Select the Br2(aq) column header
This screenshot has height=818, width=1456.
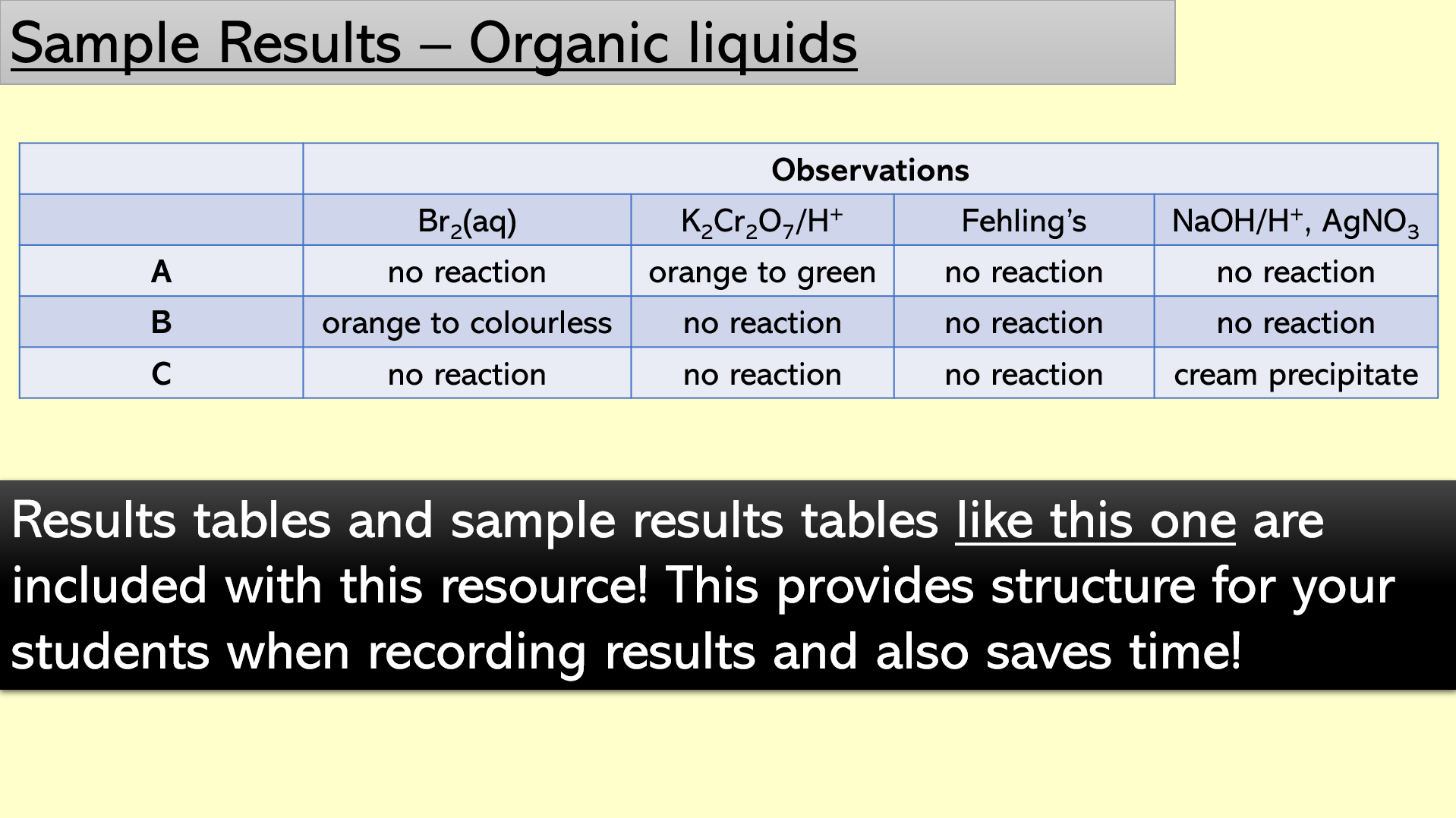(467, 220)
